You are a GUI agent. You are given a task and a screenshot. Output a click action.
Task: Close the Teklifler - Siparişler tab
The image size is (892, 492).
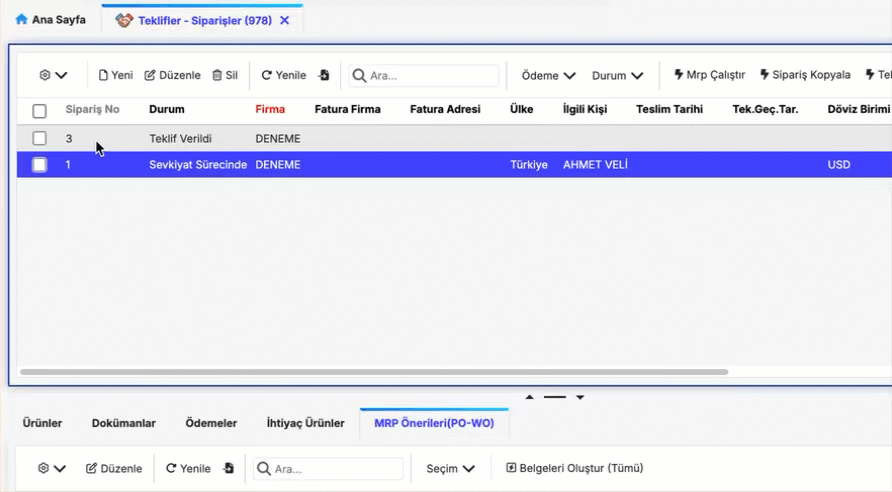(285, 20)
